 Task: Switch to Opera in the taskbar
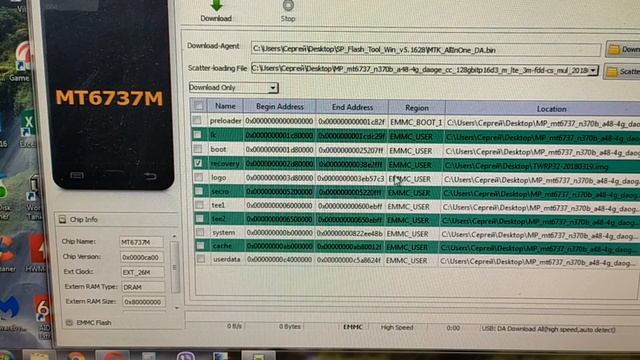pos(113,356)
